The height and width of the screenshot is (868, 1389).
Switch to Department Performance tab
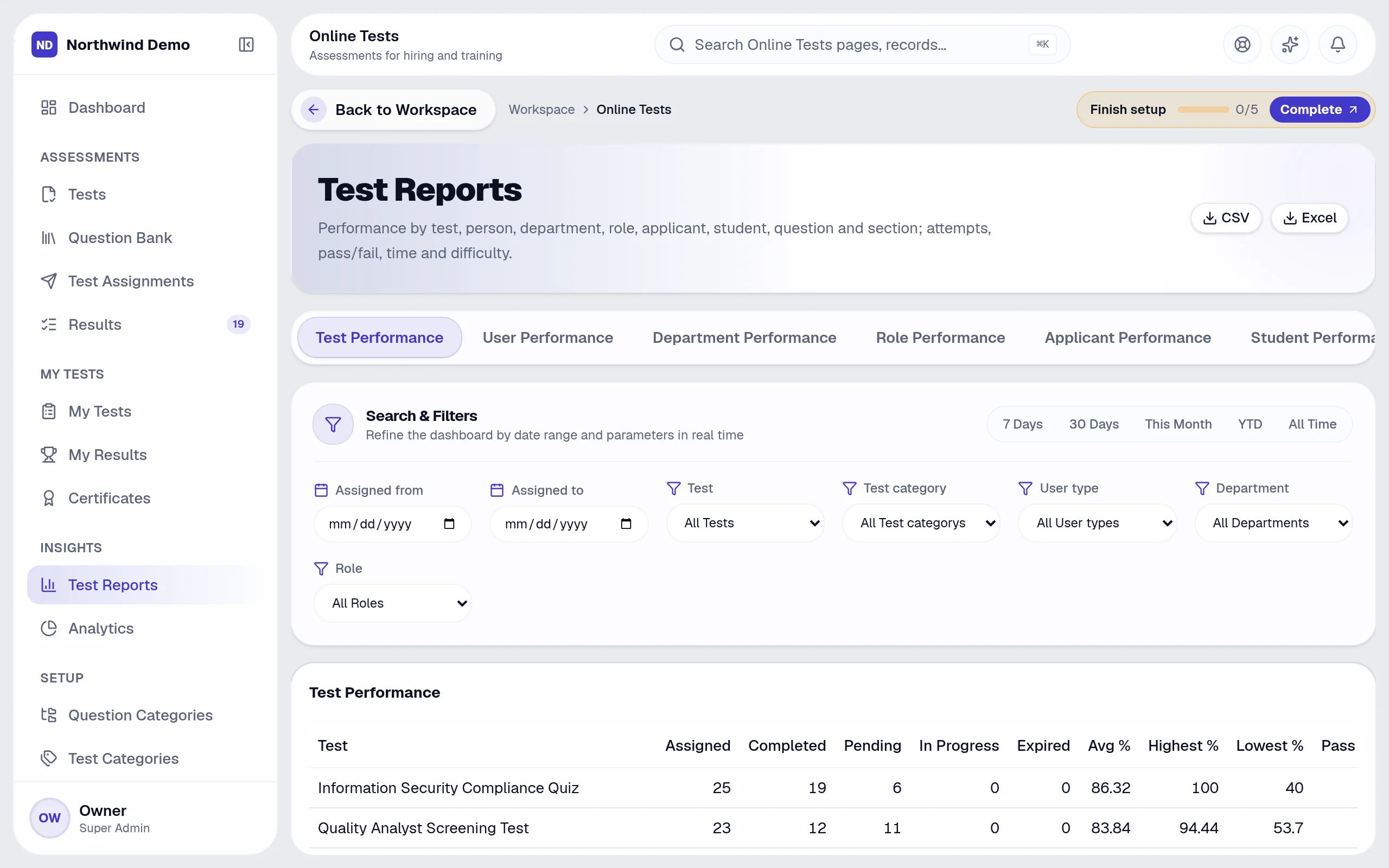pyautogui.click(x=744, y=337)
